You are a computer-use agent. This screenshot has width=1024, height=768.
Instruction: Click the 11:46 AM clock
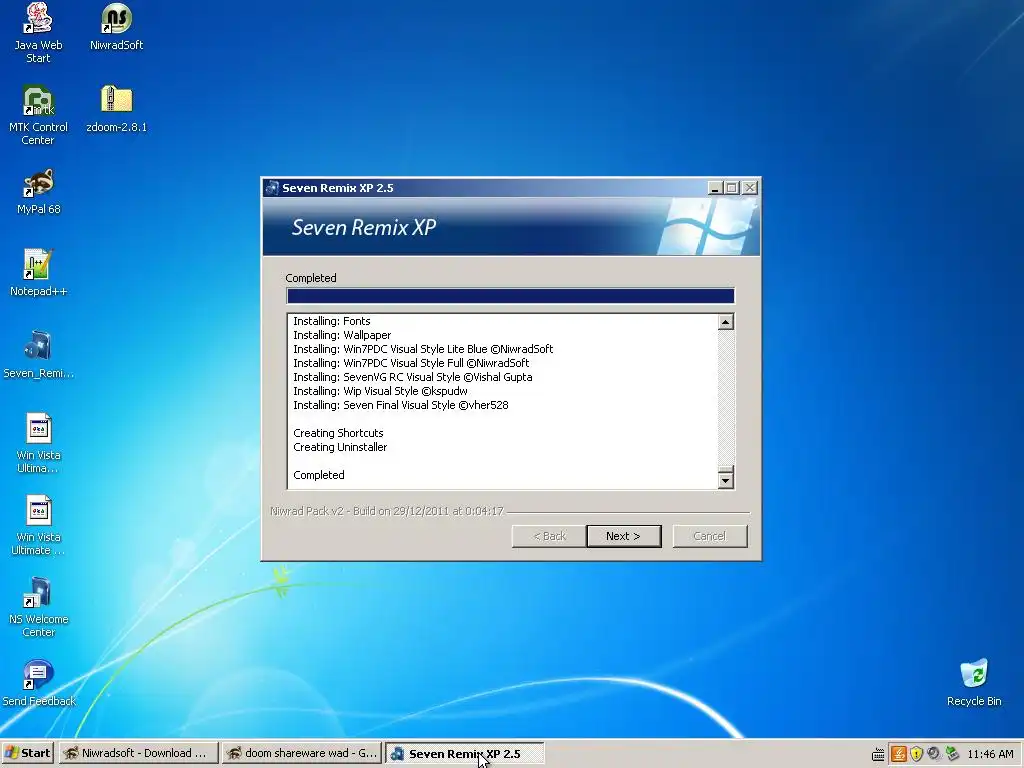click(990, 754)
